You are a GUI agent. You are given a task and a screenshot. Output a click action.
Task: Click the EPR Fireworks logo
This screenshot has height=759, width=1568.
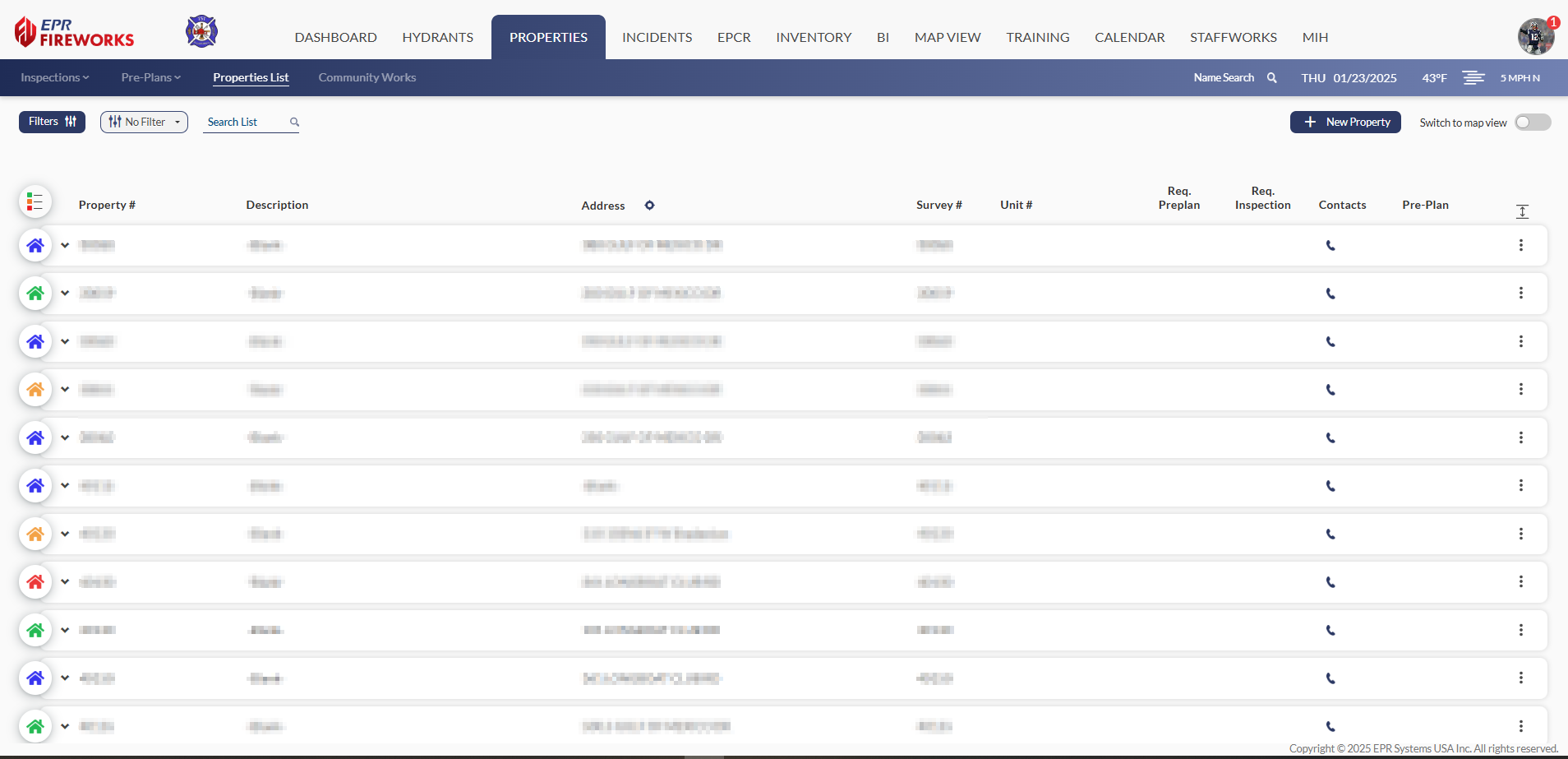tap(74, 33)
